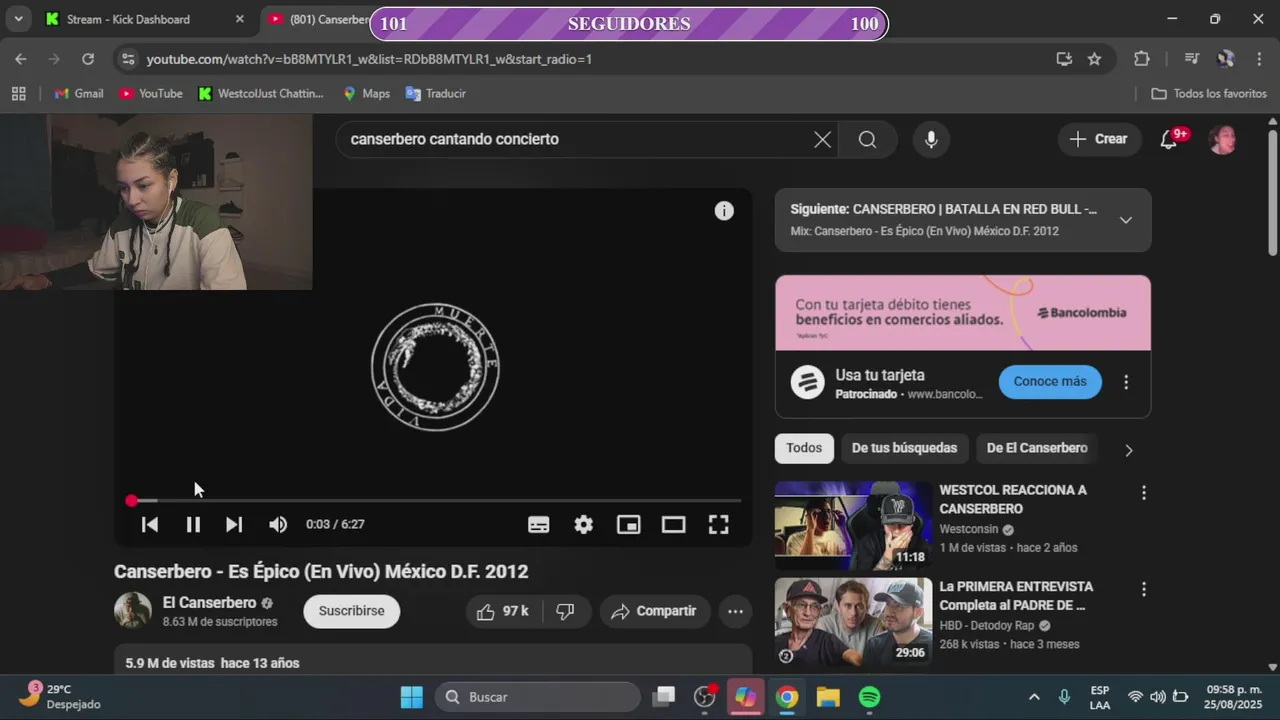
Task: Open Gmail bookmark
Action: (x=78, y=93)
